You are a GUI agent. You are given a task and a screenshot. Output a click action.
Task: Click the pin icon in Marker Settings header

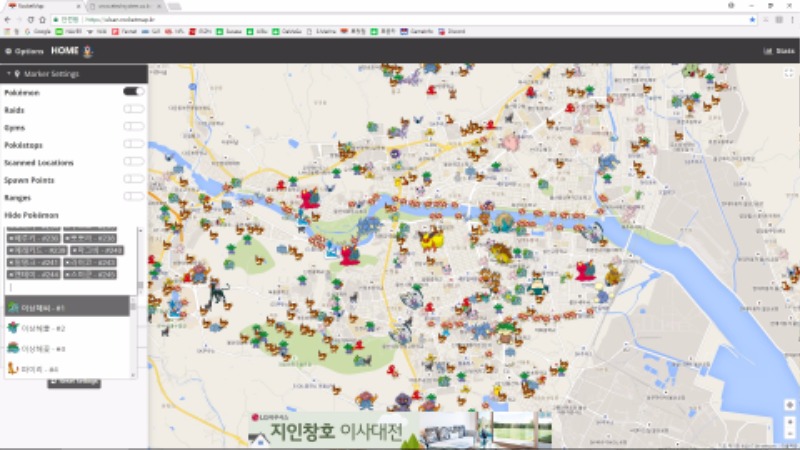[17, 74]
